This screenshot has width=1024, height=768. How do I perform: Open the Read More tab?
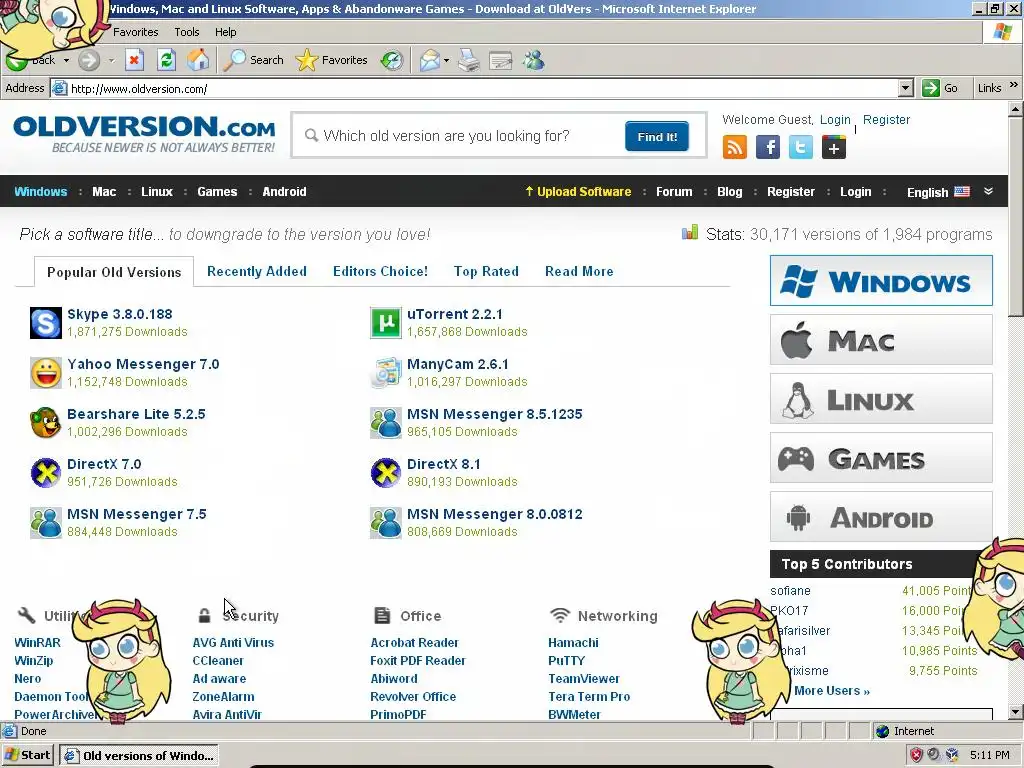(x=579, y=271)
